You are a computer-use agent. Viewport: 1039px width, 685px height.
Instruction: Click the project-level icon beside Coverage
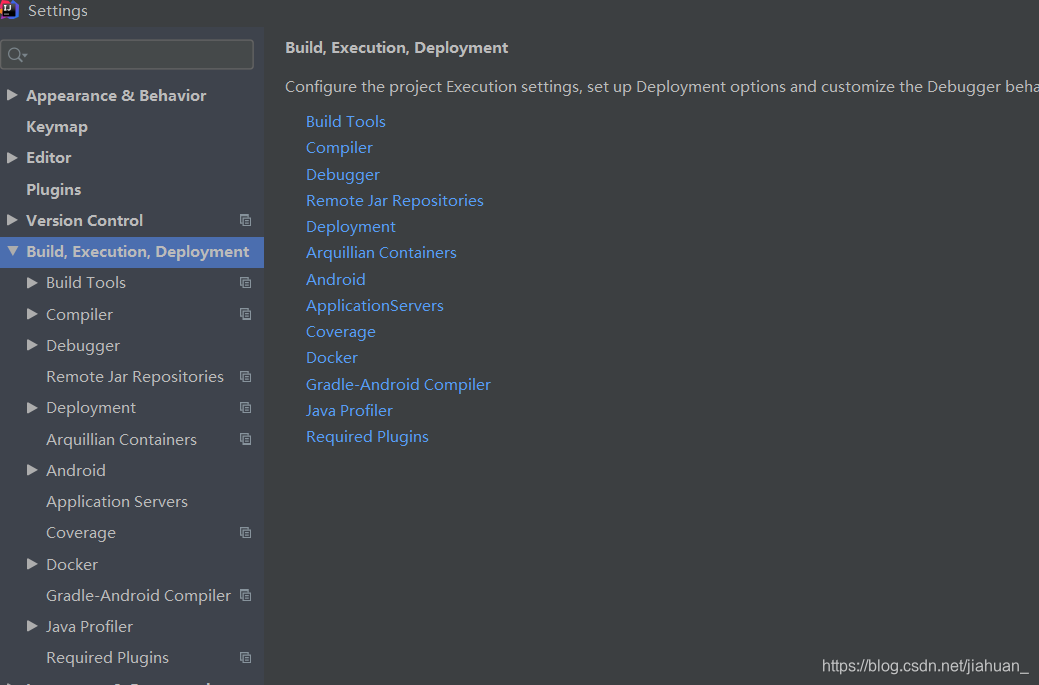coord(246,533)
